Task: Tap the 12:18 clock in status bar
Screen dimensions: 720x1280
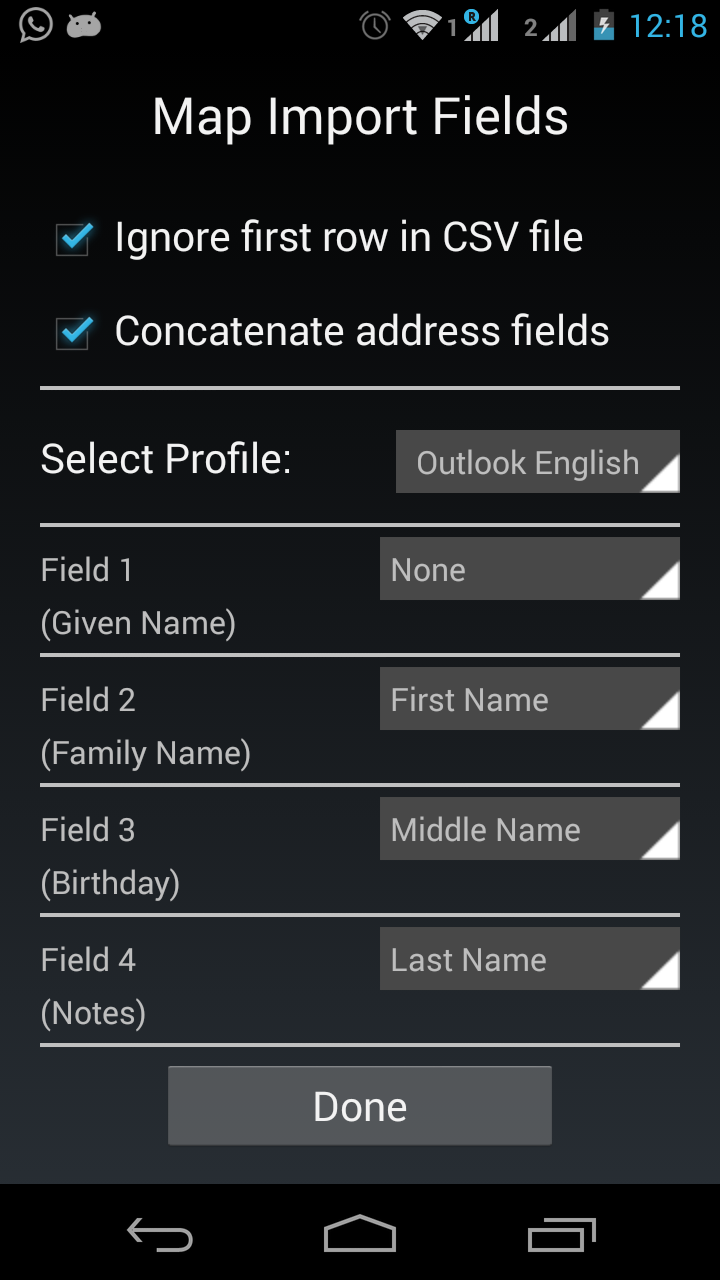Action: [667, 26]
